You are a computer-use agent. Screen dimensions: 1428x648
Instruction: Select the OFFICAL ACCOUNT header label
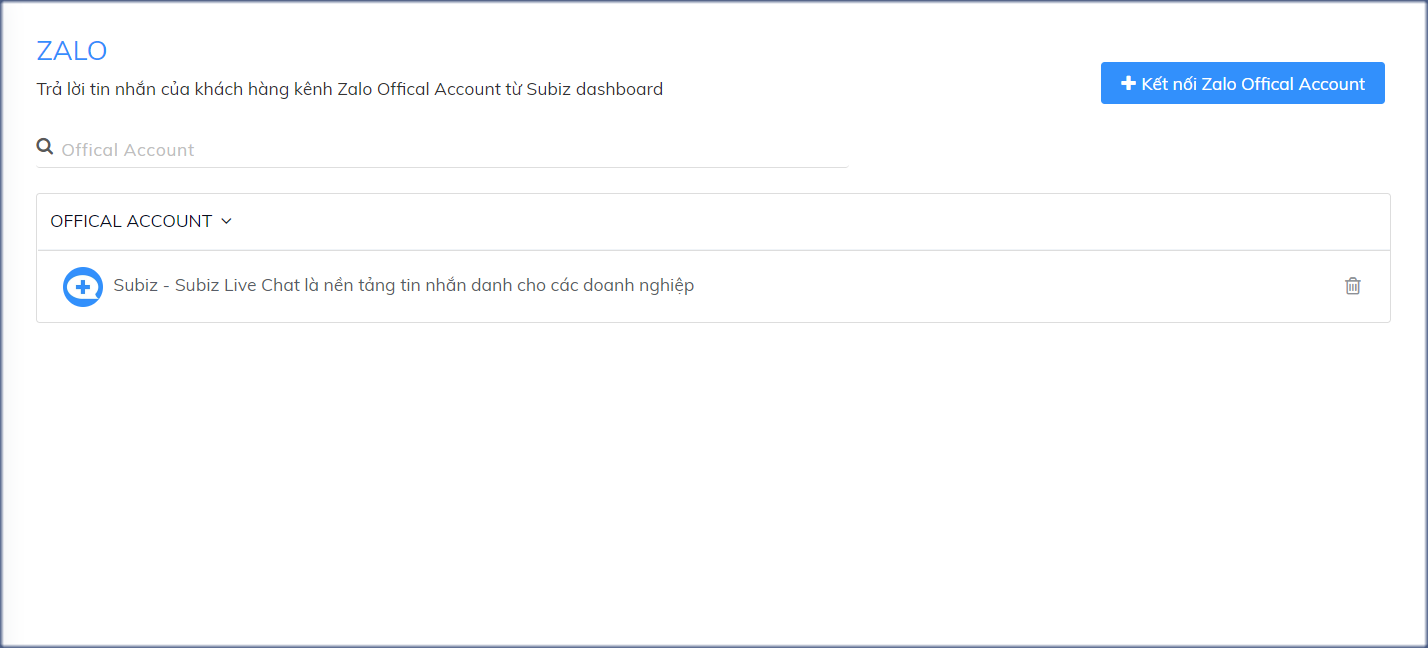(132, 221)
